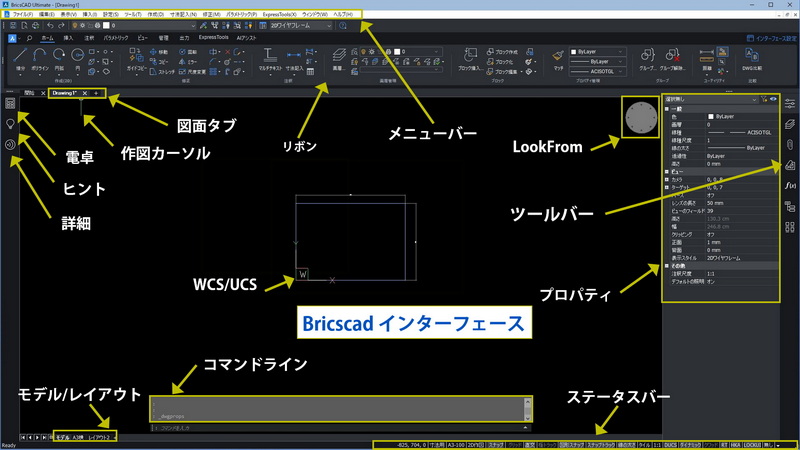The height and width of the screenshot is (450, 800).
Task: Click the Insert Block (ブロック挿入) tool
Action: click(x=470, y=59)
